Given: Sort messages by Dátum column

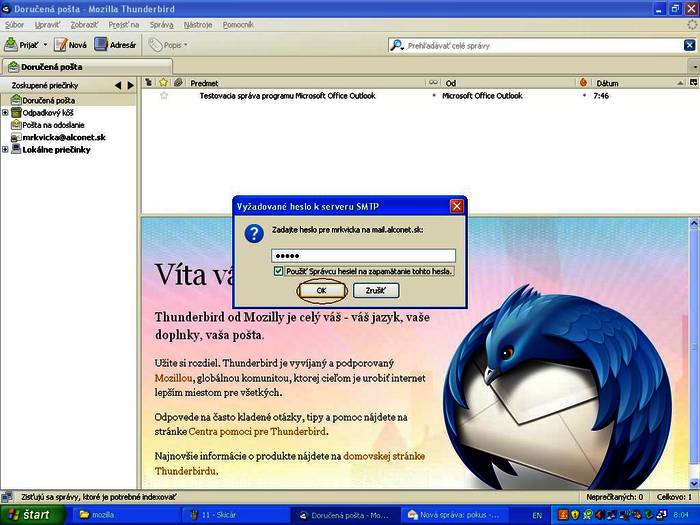Looking at the screenshot, I should click(x=638, y=83).
